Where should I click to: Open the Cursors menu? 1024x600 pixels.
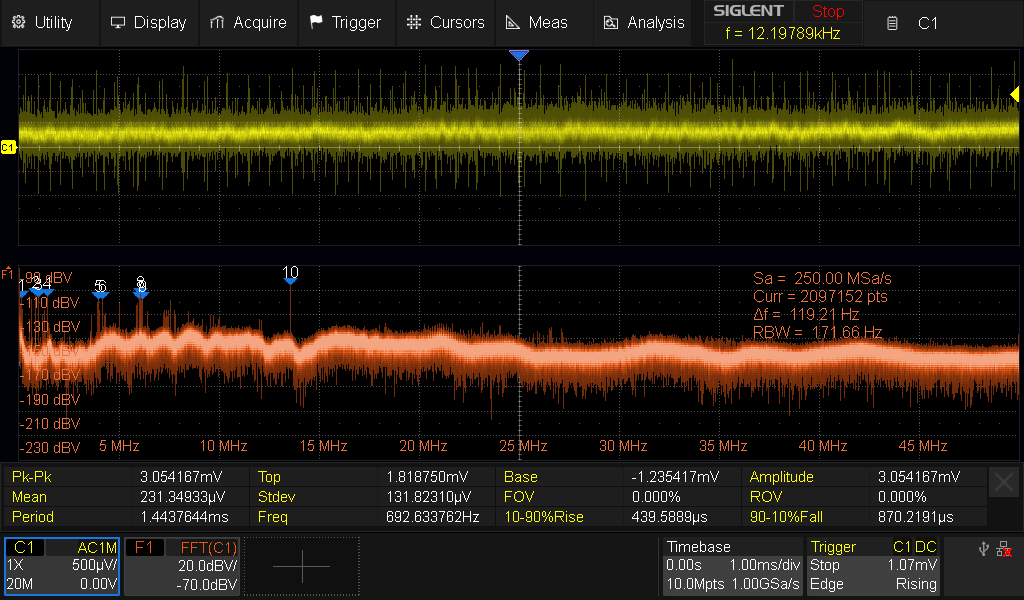click(446, 22)
